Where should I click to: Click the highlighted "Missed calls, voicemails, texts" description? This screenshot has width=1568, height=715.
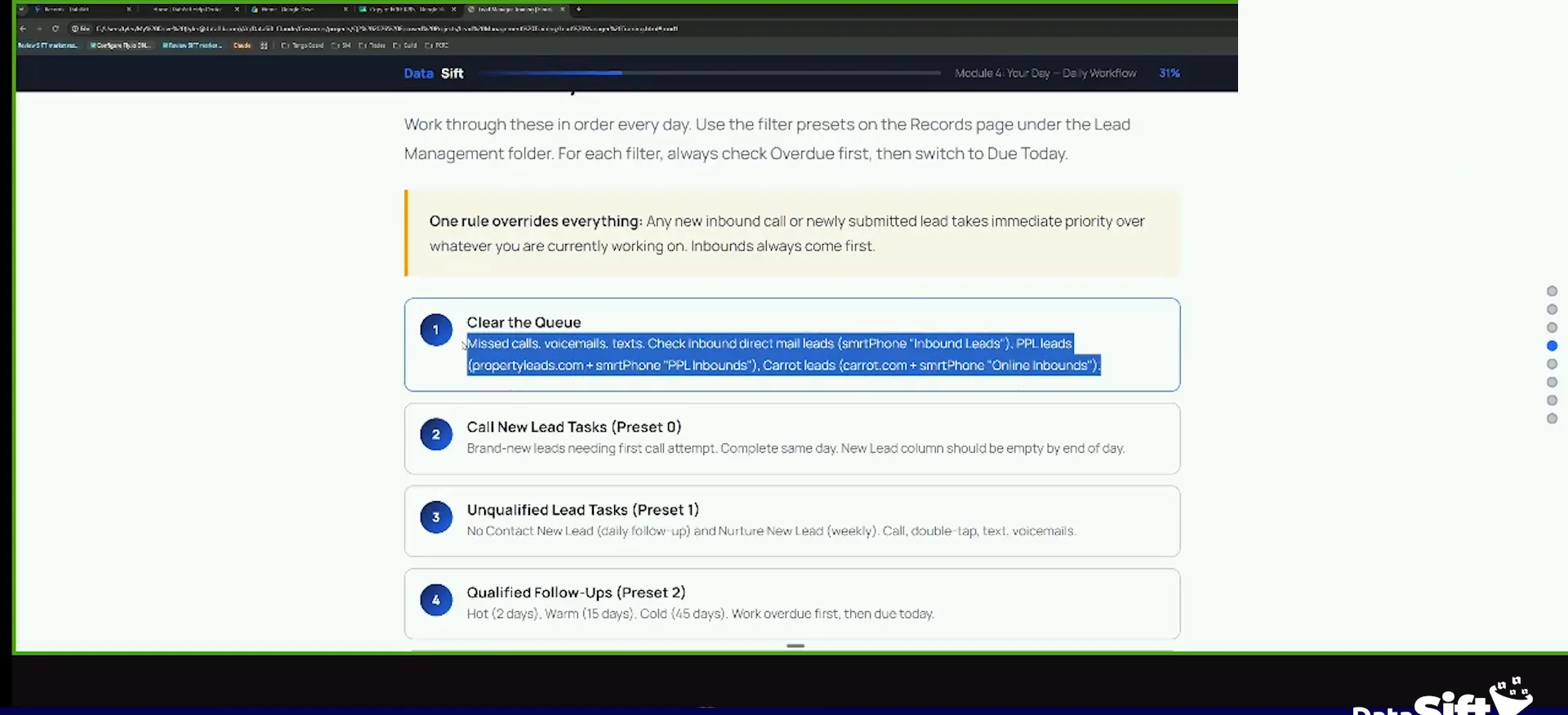pyautogui.click(x=784, y=354)
